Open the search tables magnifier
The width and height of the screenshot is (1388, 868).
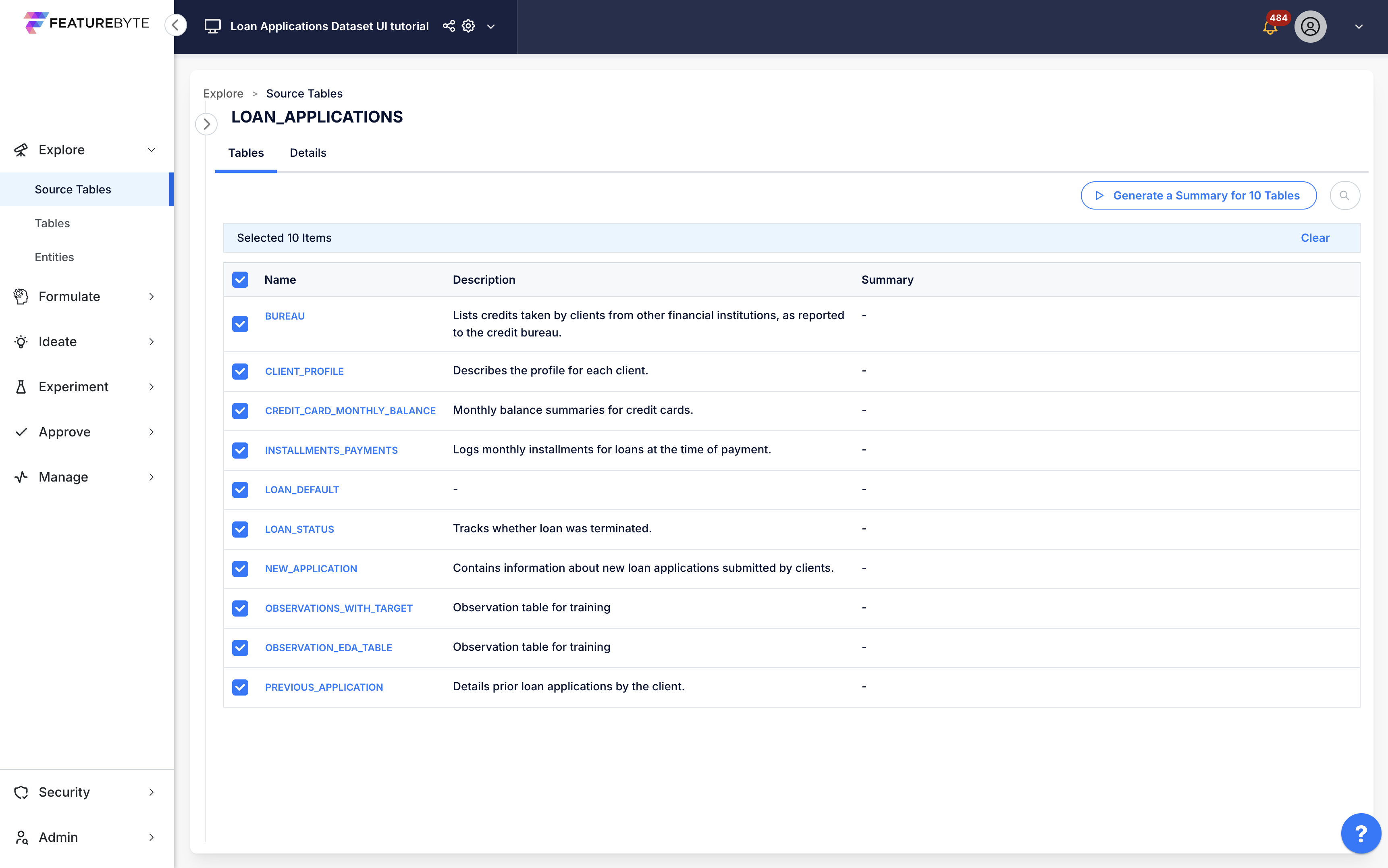coord(1344,195)
